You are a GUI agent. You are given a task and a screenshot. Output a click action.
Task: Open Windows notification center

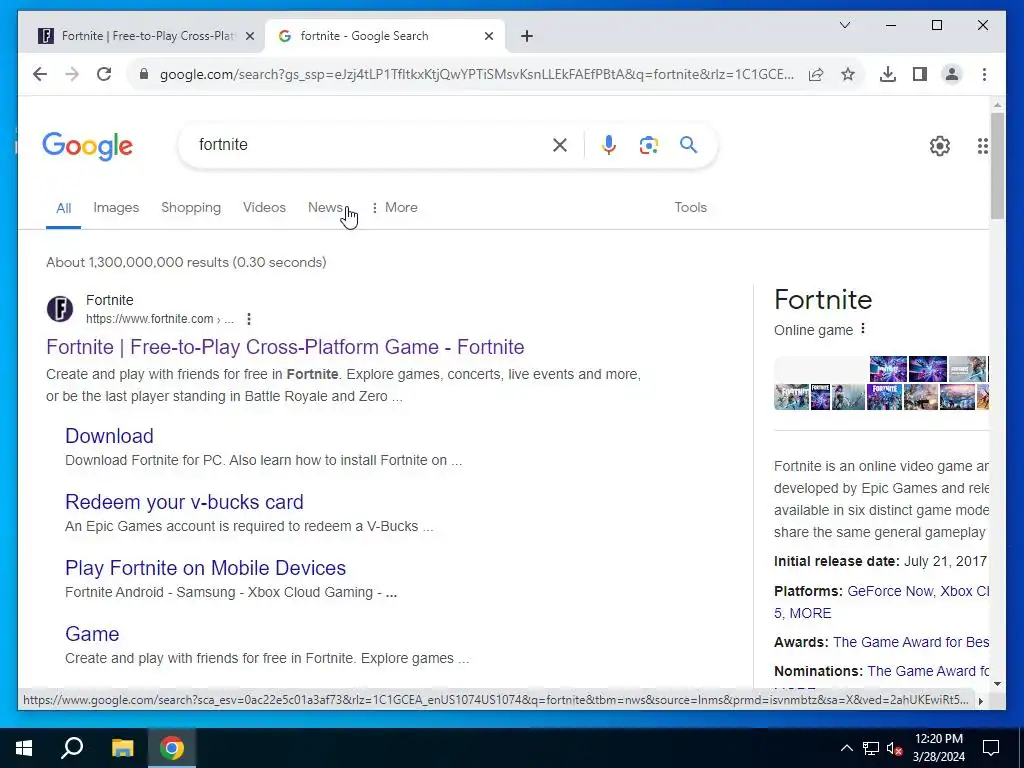[x=991, y=748]
